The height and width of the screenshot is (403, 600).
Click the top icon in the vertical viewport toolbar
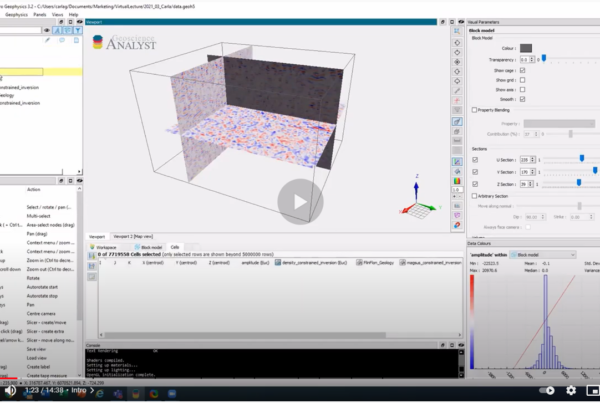457,31
